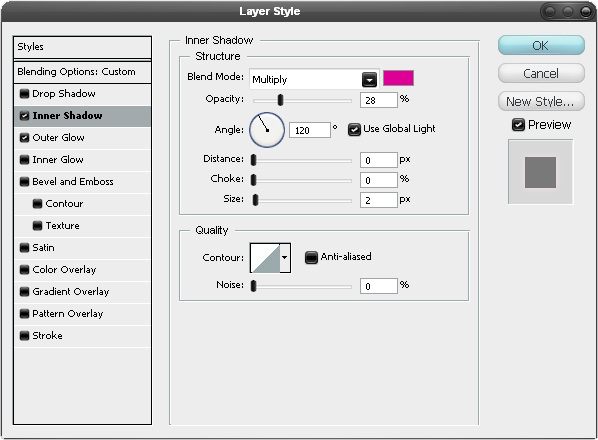
Task: Toggle the Outer Glow checkbox
Action: (24, 138)
